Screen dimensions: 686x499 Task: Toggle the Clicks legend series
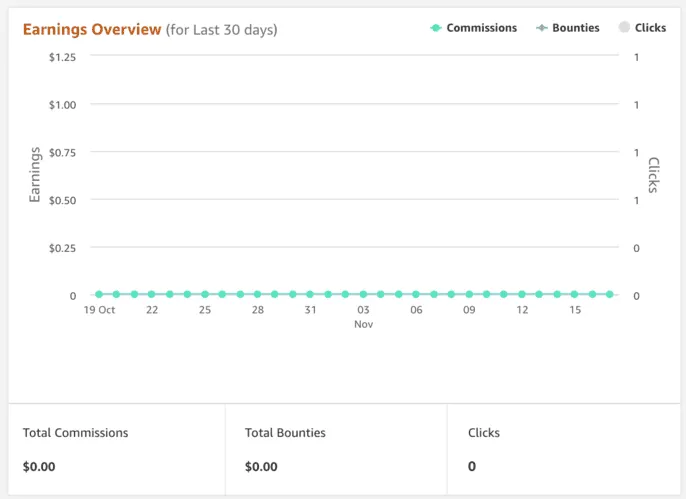642,28
